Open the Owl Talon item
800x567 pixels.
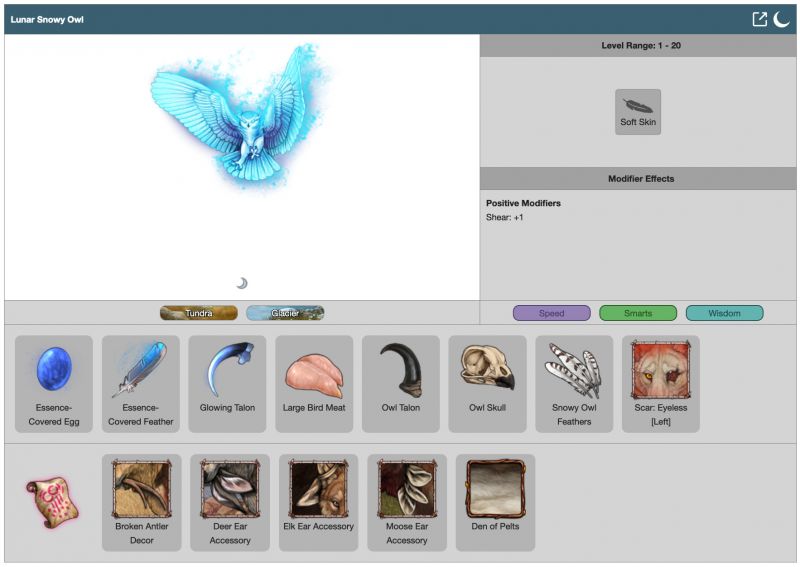401,383
